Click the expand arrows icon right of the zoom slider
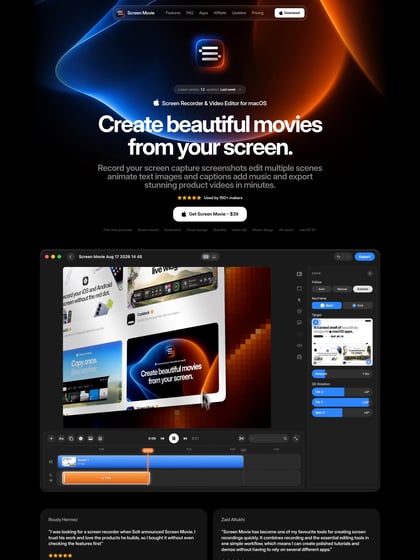Viewport: 420px width, 560px height. pyautogui.click(x=296, y=438)
